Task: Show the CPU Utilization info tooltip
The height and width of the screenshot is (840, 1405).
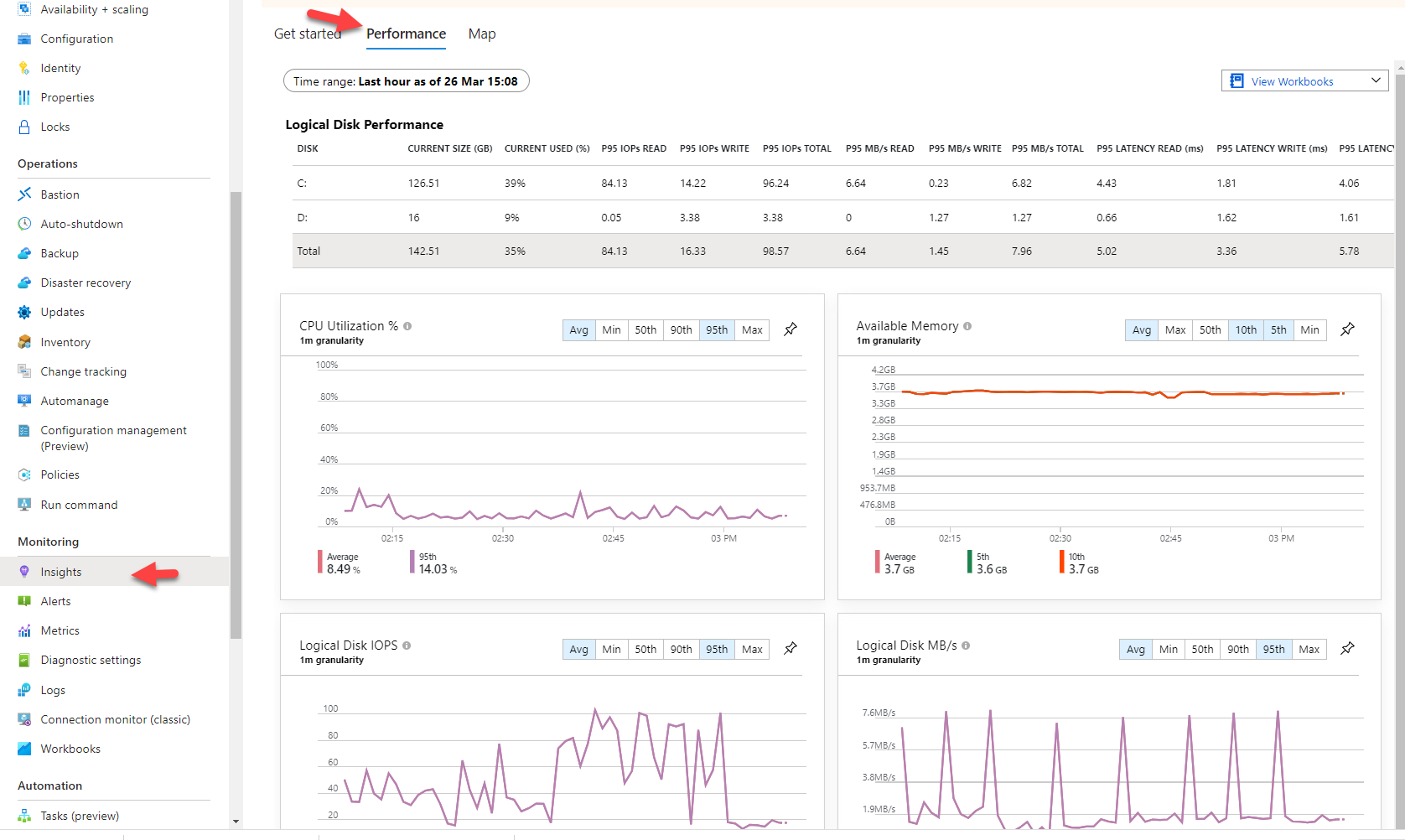Action: pyautogui.click(x=407, y=326)
